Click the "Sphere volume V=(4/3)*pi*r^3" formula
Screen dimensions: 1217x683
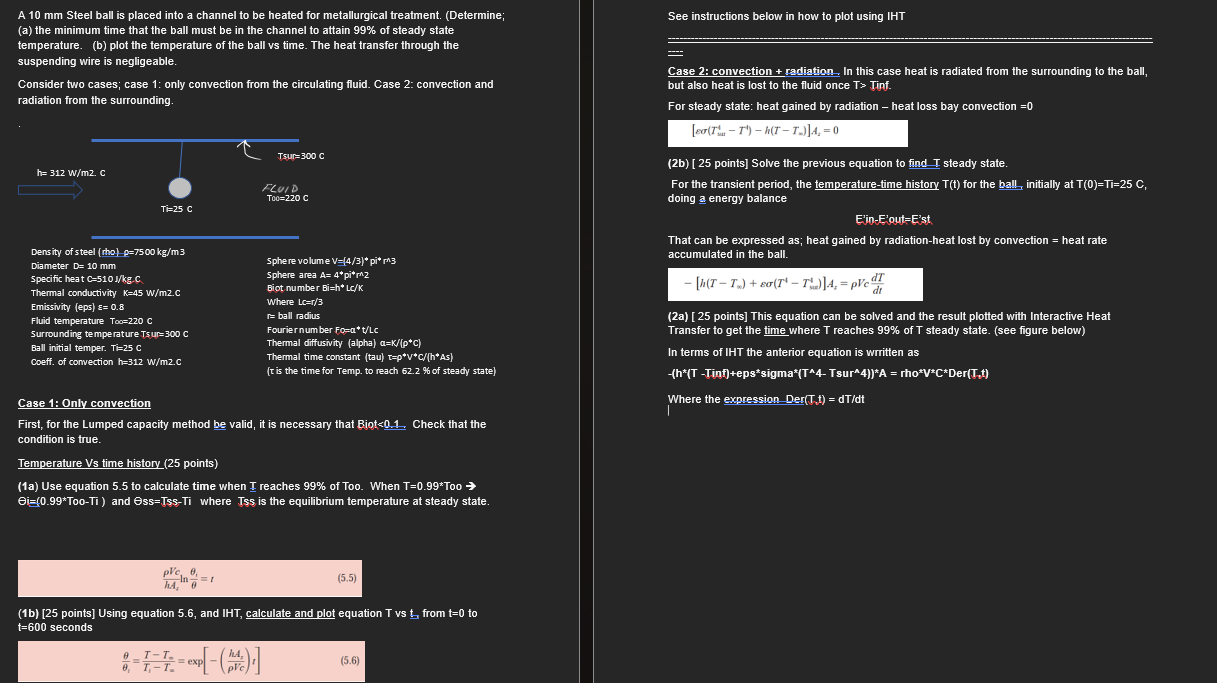333,261
